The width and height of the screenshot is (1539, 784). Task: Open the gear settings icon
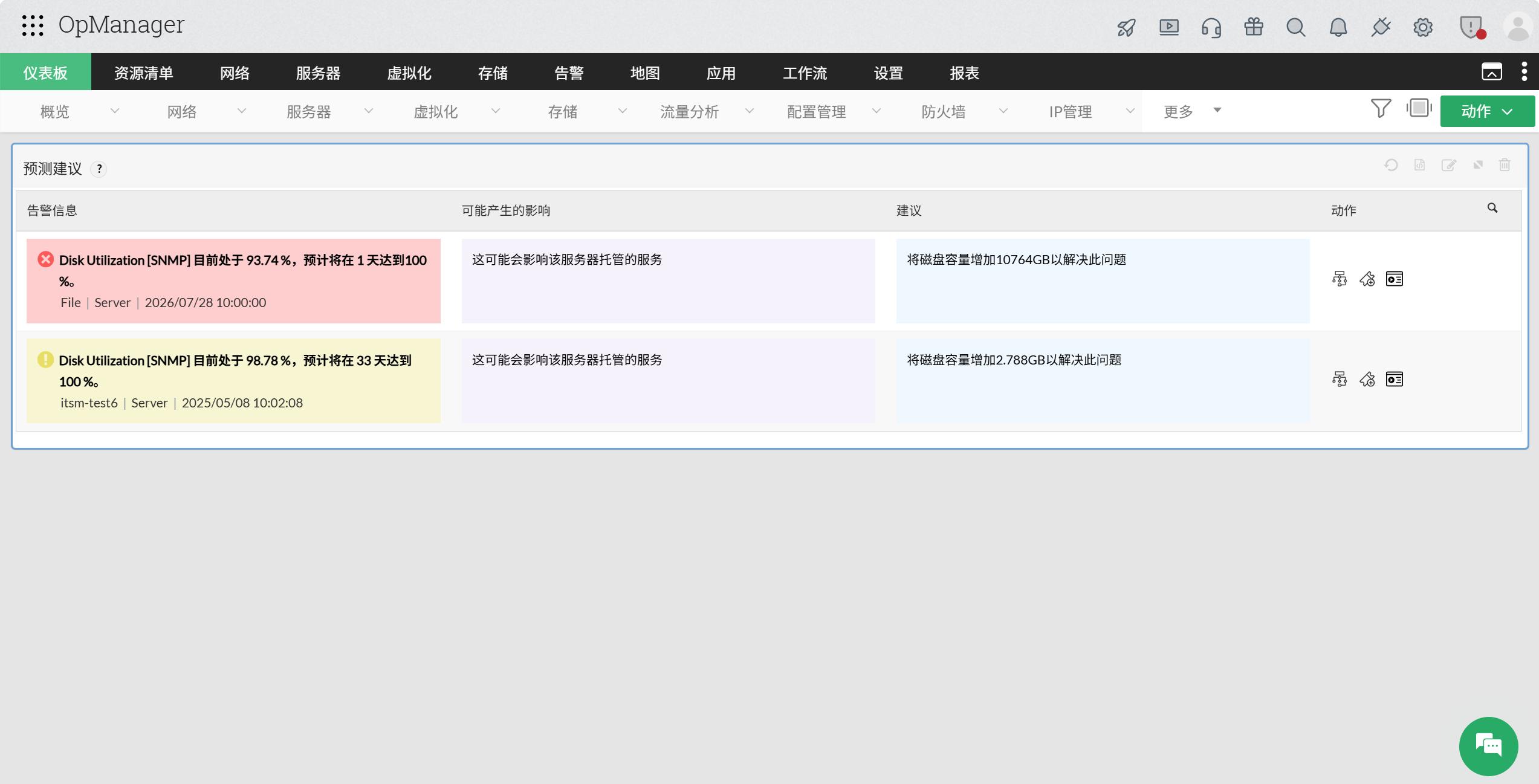[x=1423, y=27]
